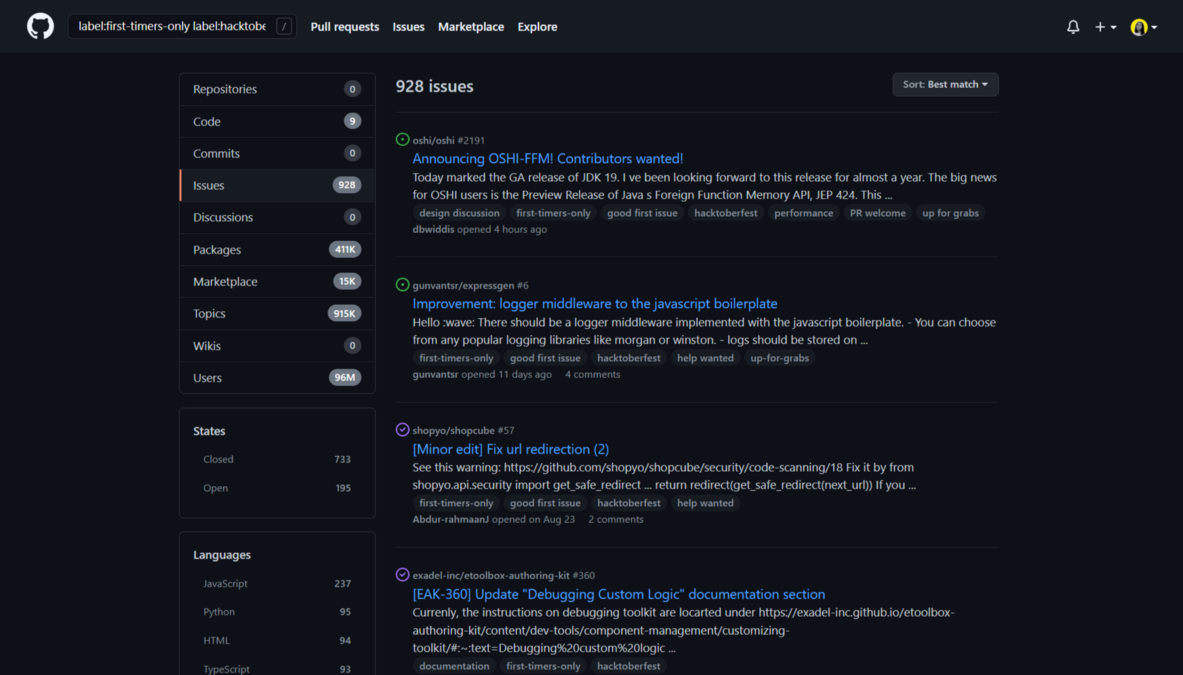Click the up-for-grabs label on the expressgen issue
Image resolution: width=1183 pixels, height=675 pixels.
pyautogui.click(x=779, y=357)
